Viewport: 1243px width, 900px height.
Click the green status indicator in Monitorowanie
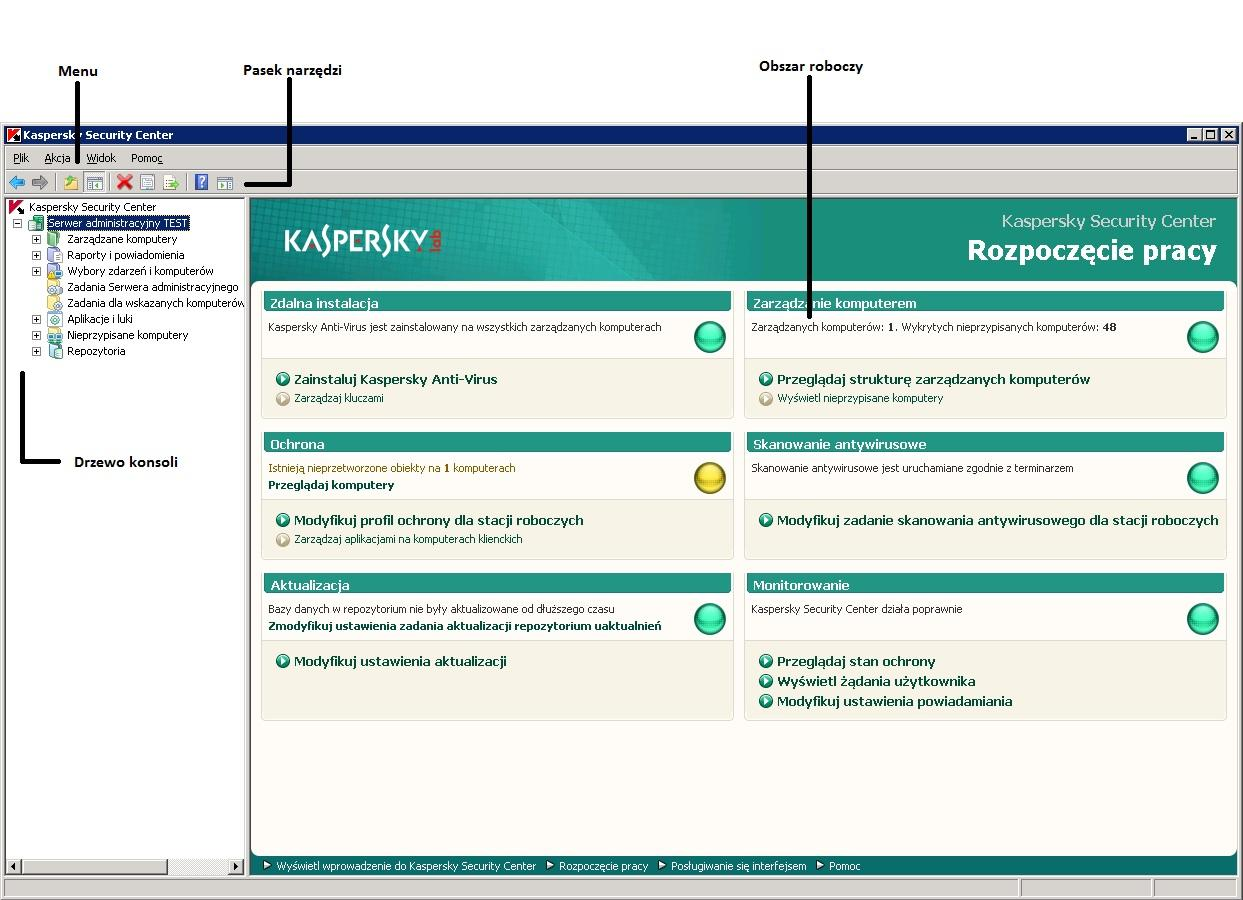[1203, 619]
